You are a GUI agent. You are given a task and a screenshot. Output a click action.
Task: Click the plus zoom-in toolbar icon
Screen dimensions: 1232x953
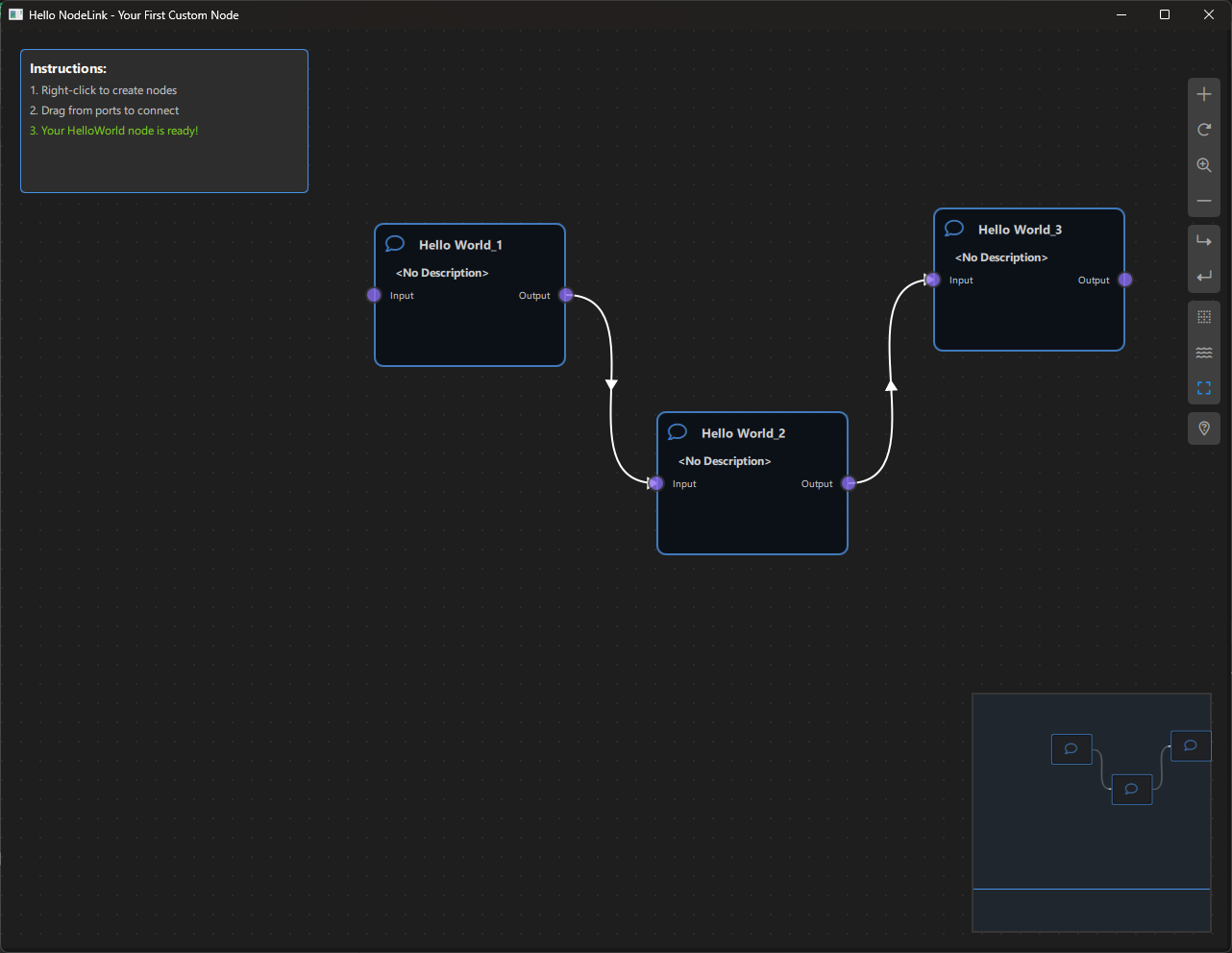tap(1204, 94)
